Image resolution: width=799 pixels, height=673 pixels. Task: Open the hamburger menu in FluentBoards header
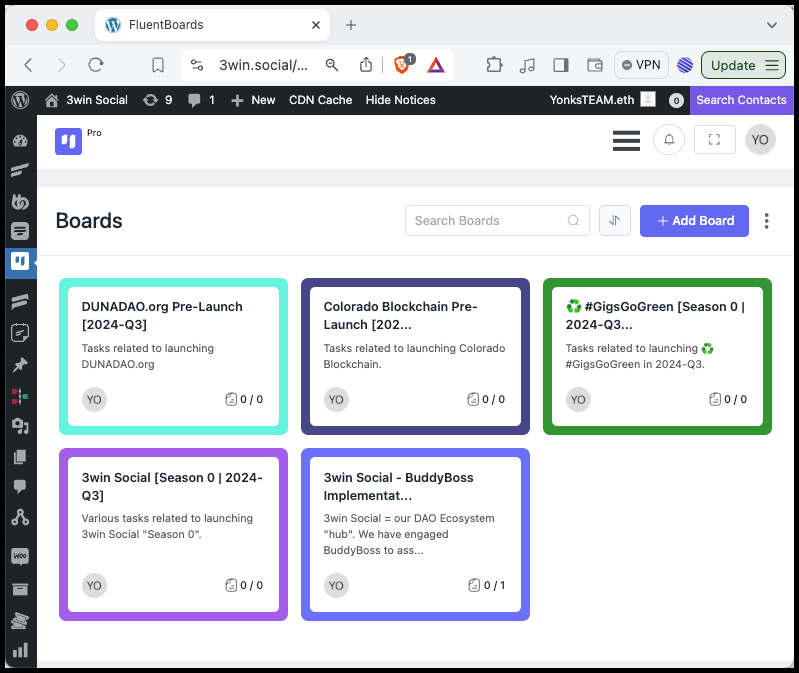point(626,141)
